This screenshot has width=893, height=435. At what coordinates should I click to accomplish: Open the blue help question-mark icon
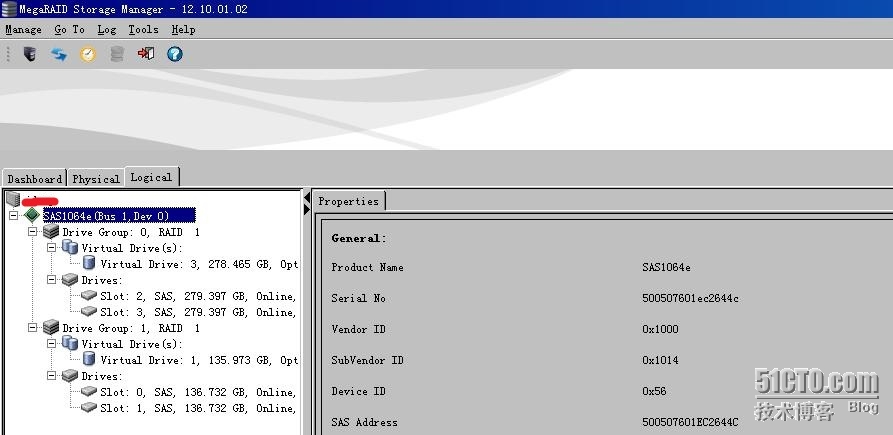pos(175,54)
